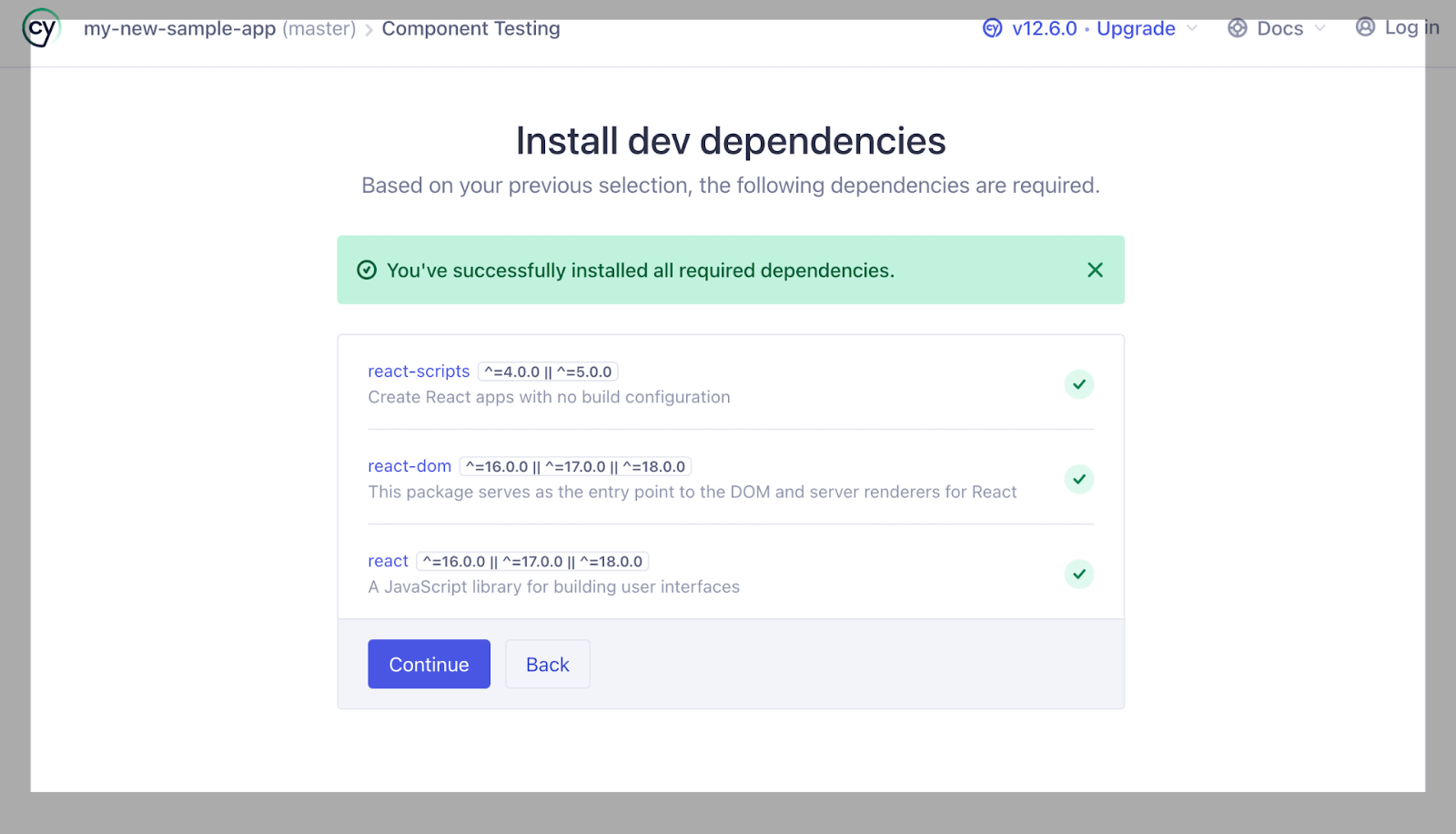Dismiss the success banner with the X
Viewport: 1456px width, 834px height.
coord(1095,270)
